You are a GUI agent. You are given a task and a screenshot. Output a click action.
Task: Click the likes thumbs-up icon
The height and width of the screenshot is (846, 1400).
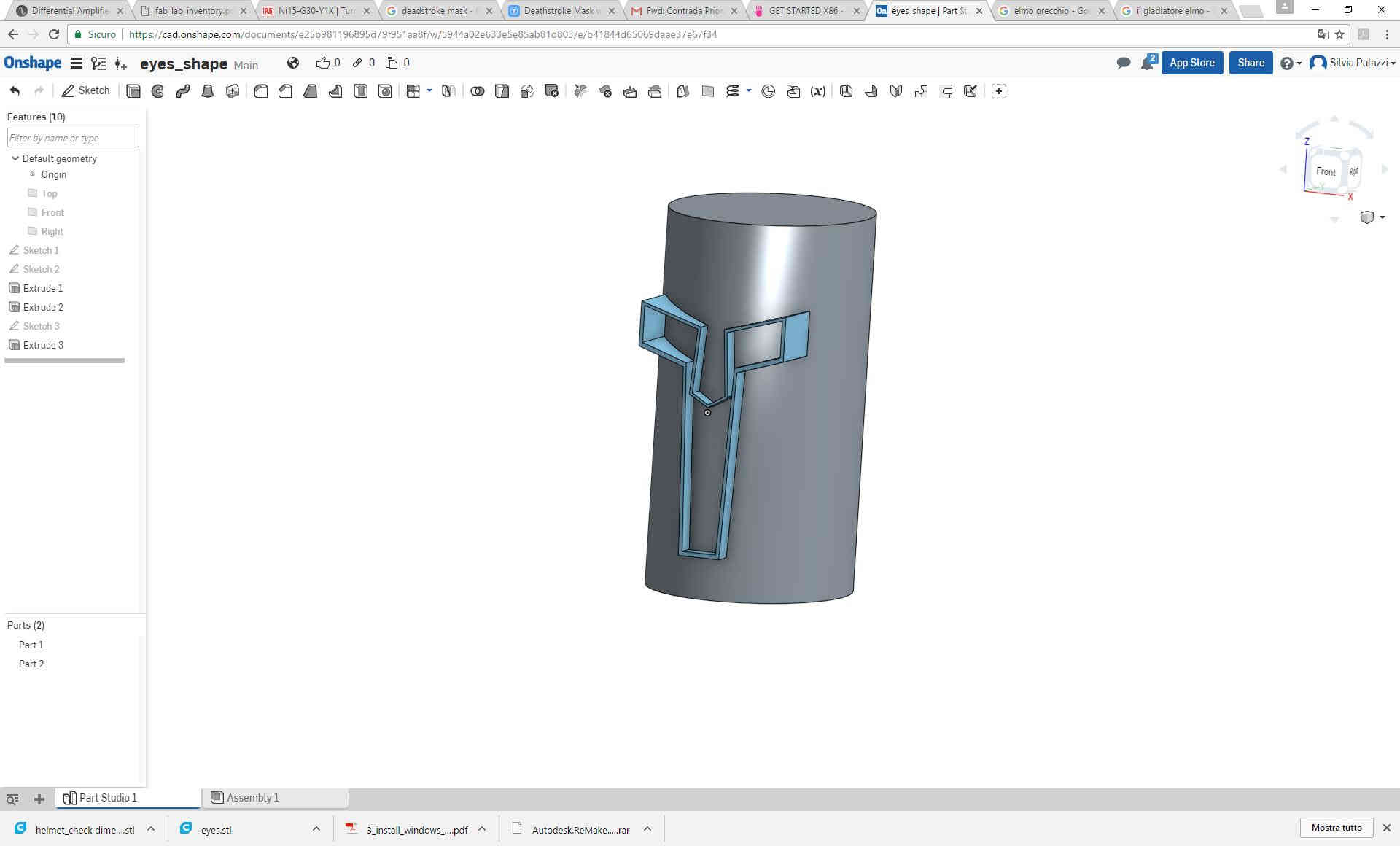pos(322,63)
